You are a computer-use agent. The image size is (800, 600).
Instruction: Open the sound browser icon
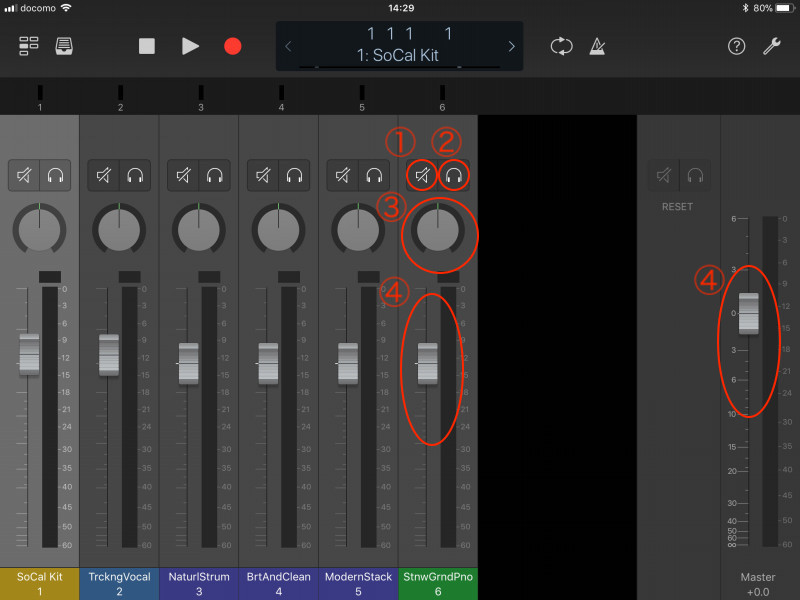(65, 46)
